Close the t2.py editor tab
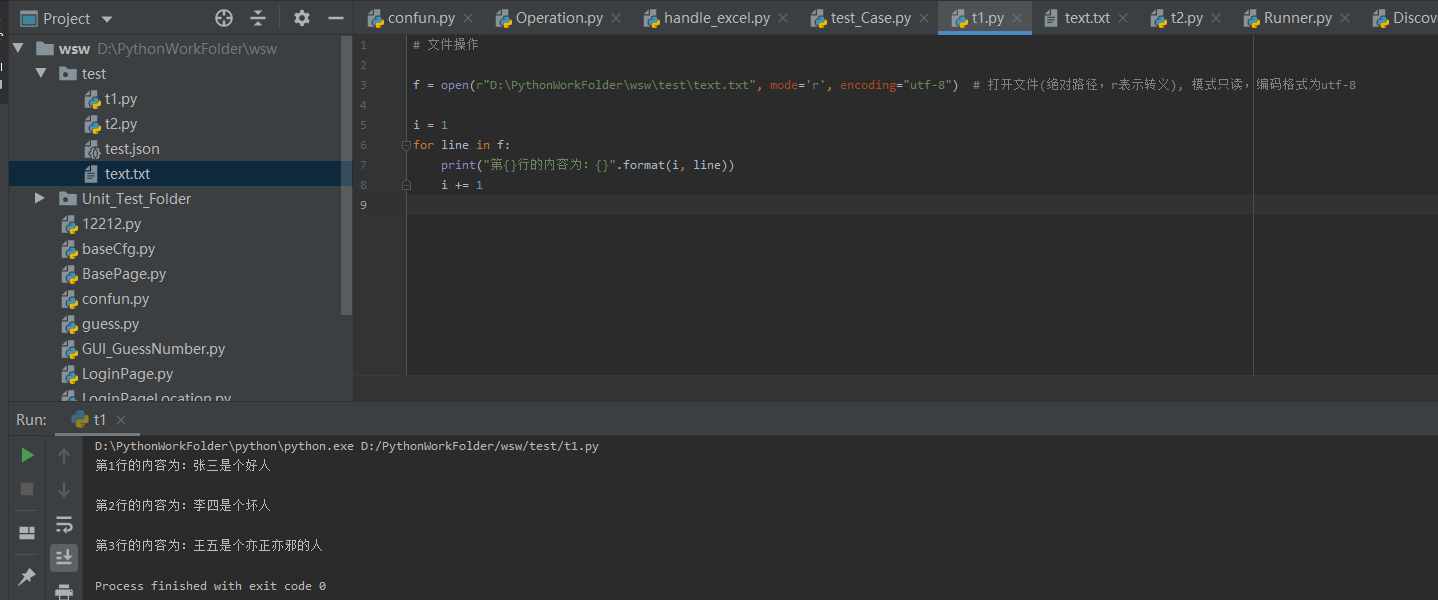1438x600 pixels. coord(1218,18)
